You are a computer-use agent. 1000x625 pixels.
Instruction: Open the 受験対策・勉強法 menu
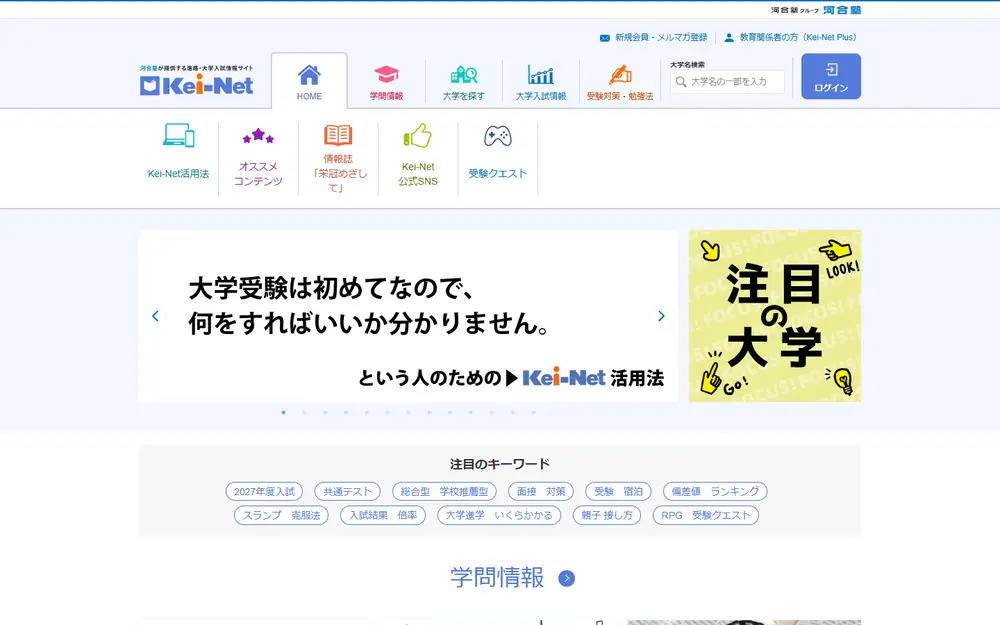point(620,82)
